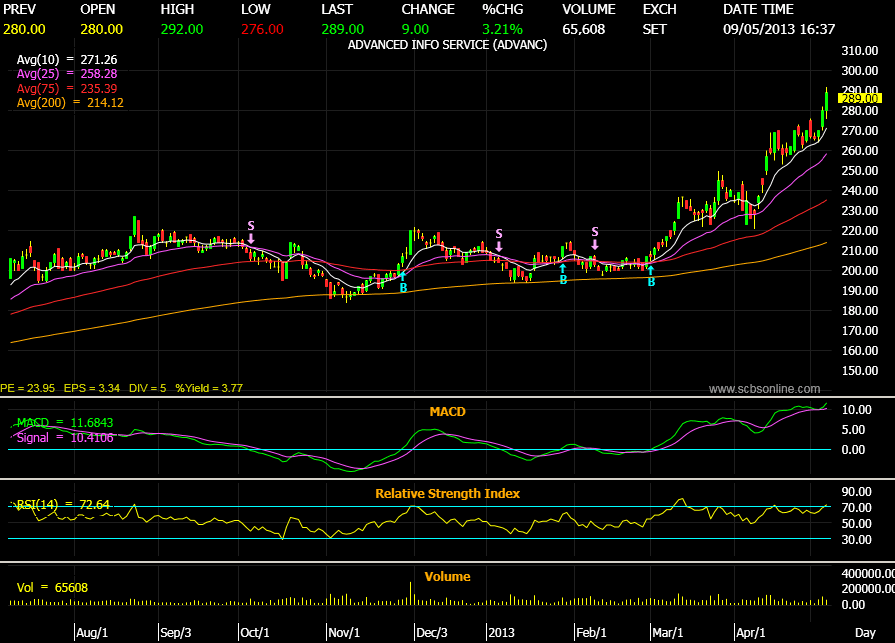Click the Relative Strength Index panel title
Image resolution: width=895 pixels, height=643 pixels.
pyautogui.click(x=448, y=494)
